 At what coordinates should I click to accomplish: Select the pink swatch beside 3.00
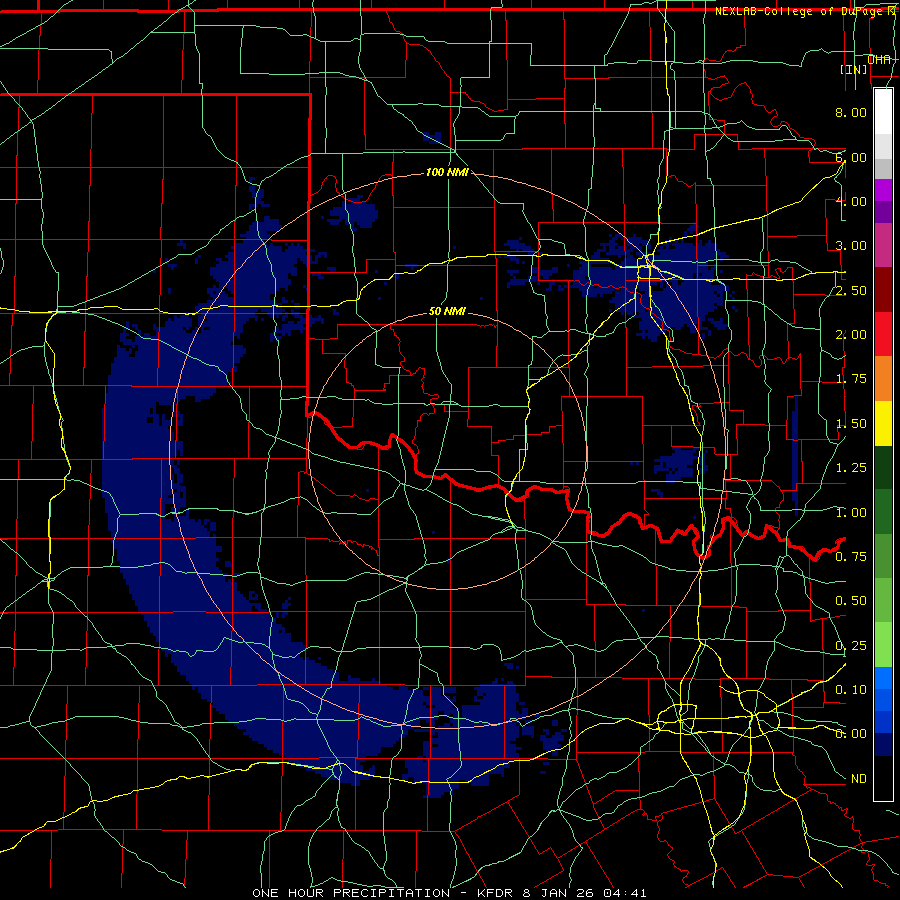tap(883, 245)
